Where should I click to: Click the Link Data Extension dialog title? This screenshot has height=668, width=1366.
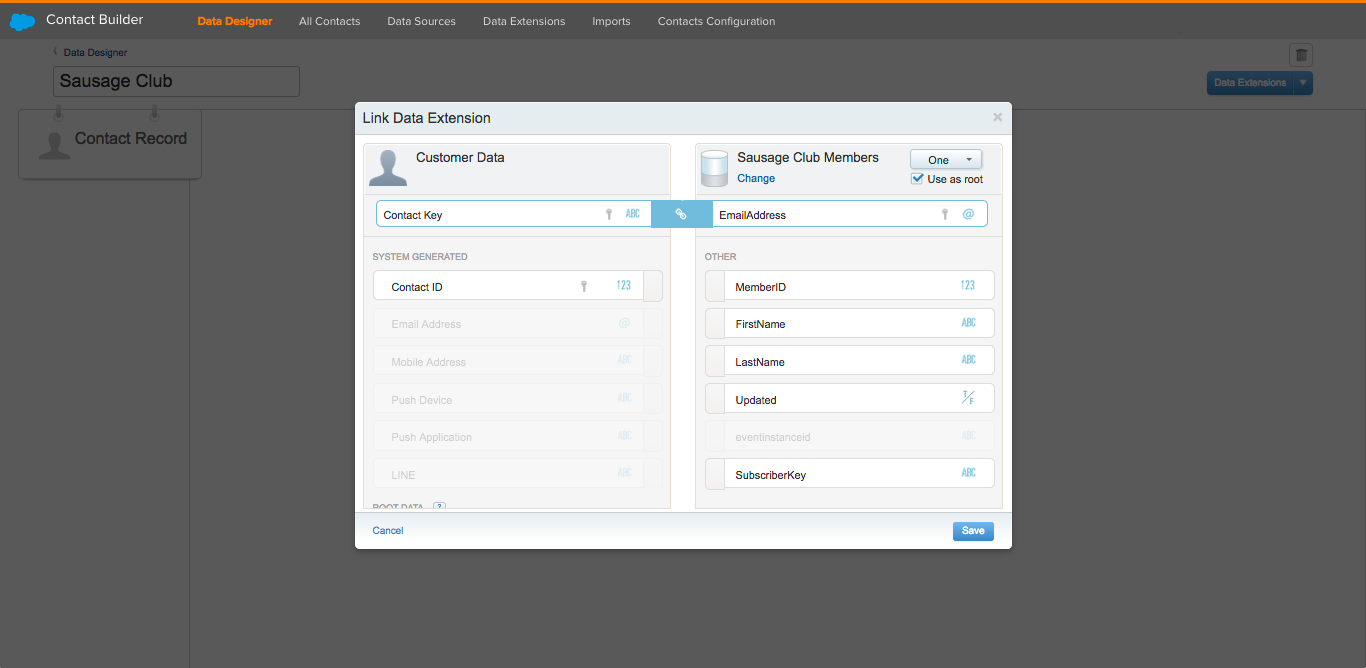[427, 118]
